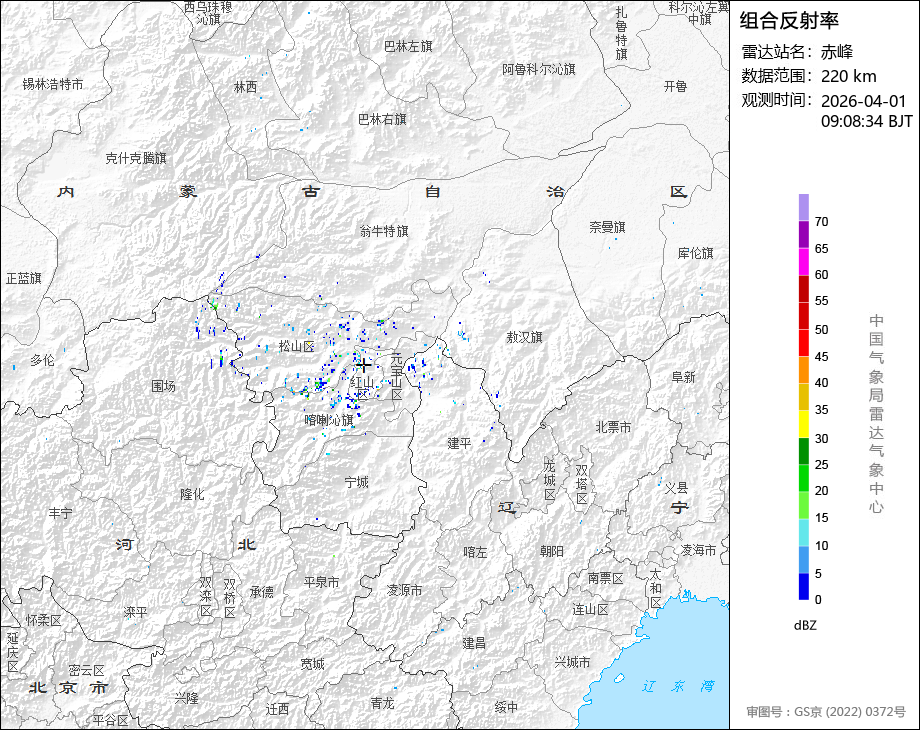Select the 凌海市 label
Image resolution: width=920 pixels, height=730 pixels.
pos(698,550)
